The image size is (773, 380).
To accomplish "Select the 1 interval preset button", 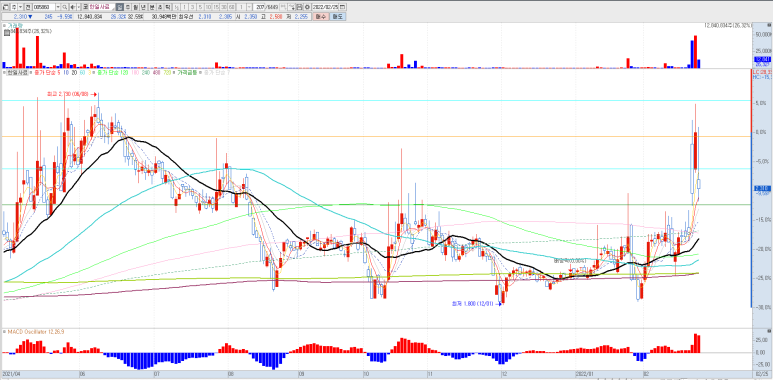I will pos(184,7).
